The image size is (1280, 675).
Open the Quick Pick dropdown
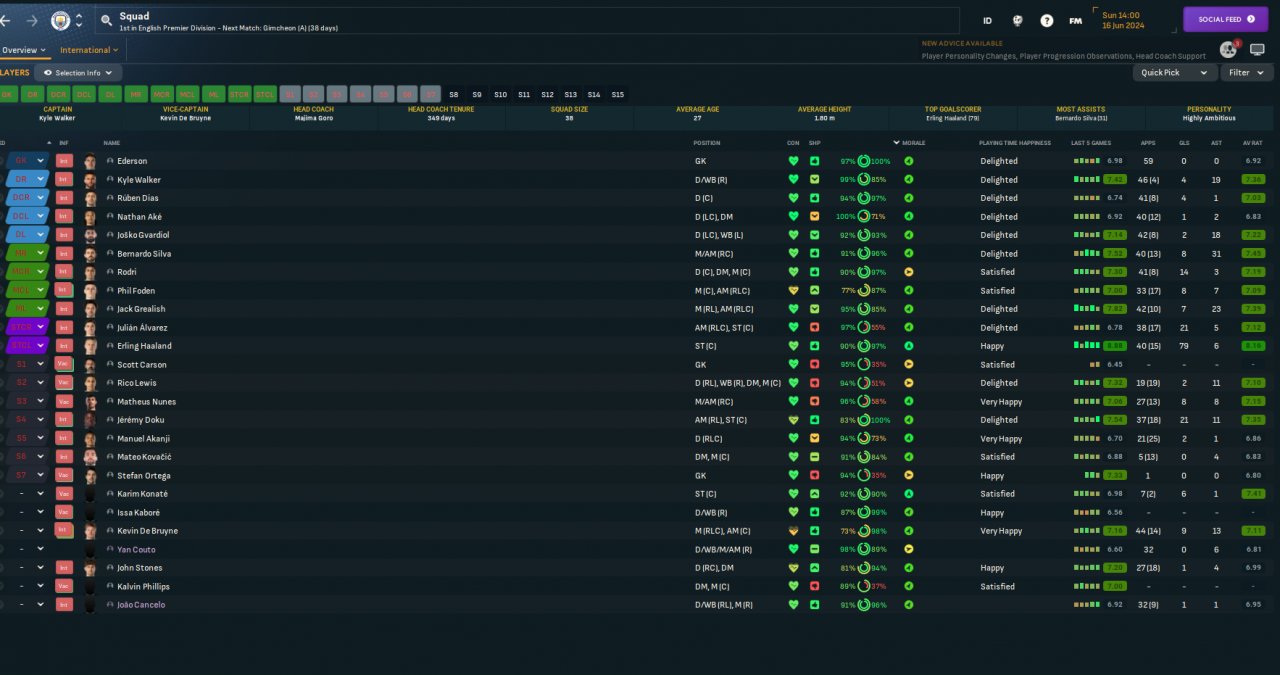click(x=1175, y=73)
